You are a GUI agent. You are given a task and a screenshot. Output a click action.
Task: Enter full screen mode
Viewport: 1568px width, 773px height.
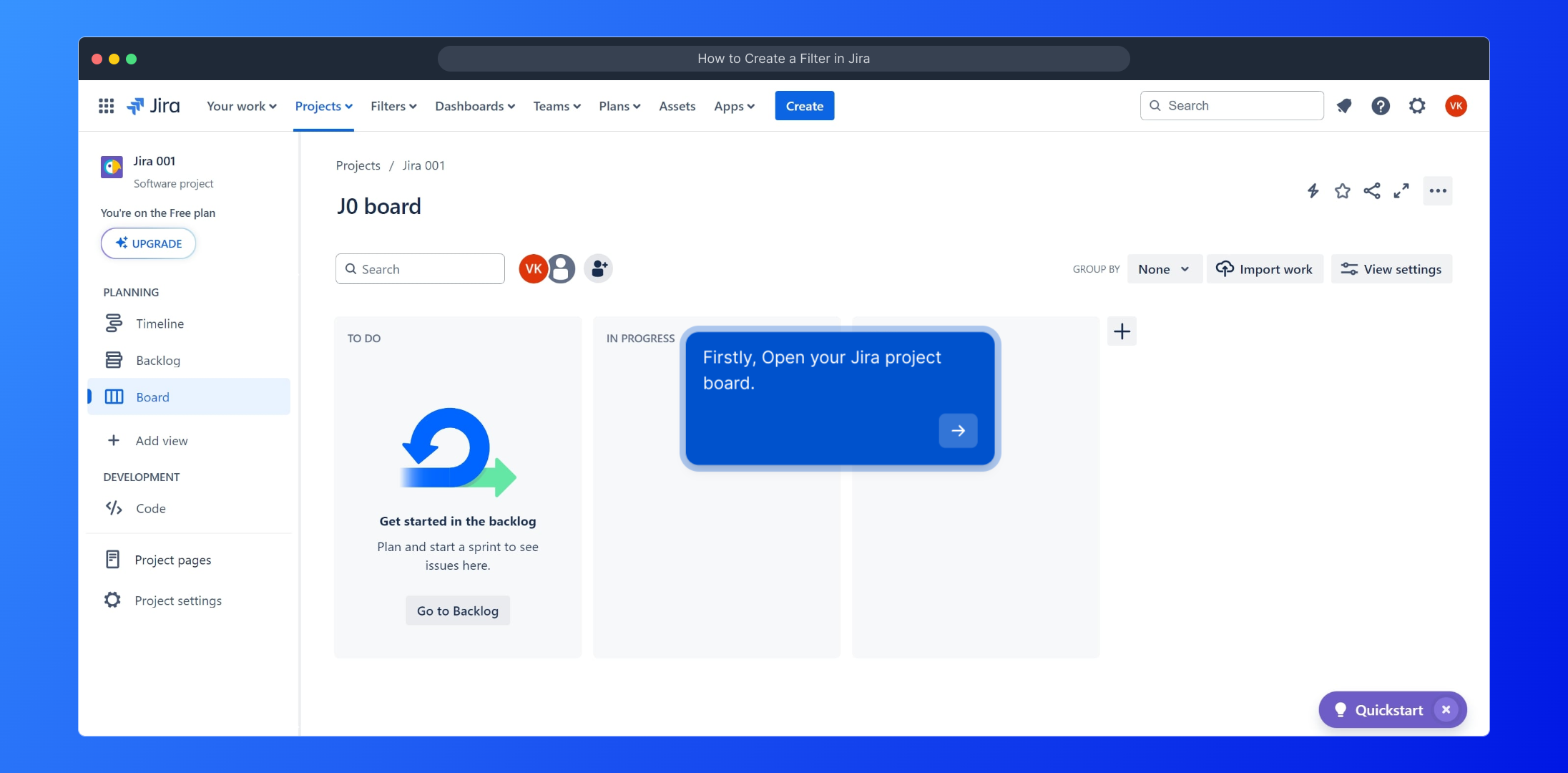click(x=1401, y=191)
